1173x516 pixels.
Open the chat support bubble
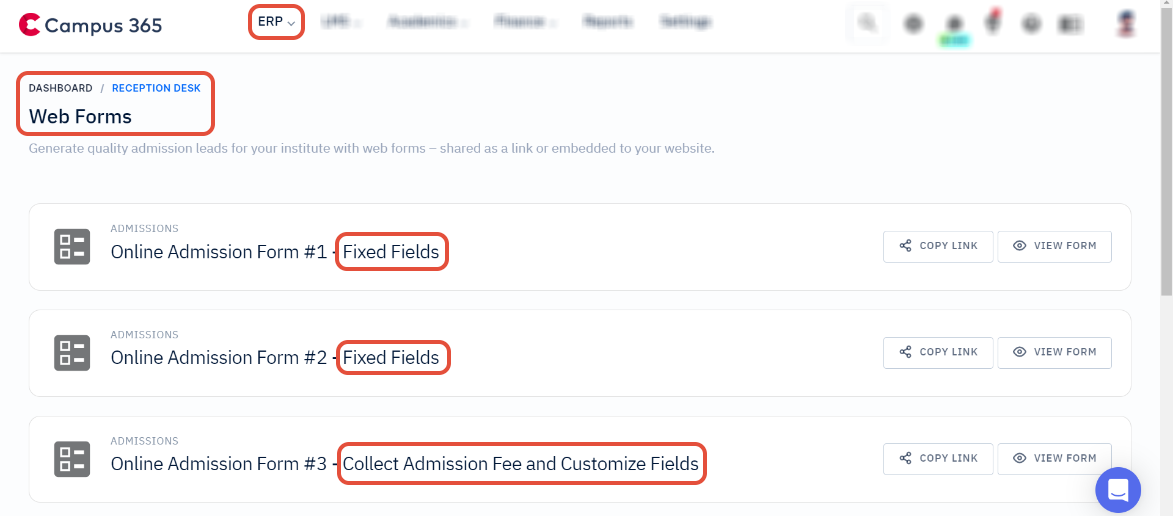click(1118, 491)
